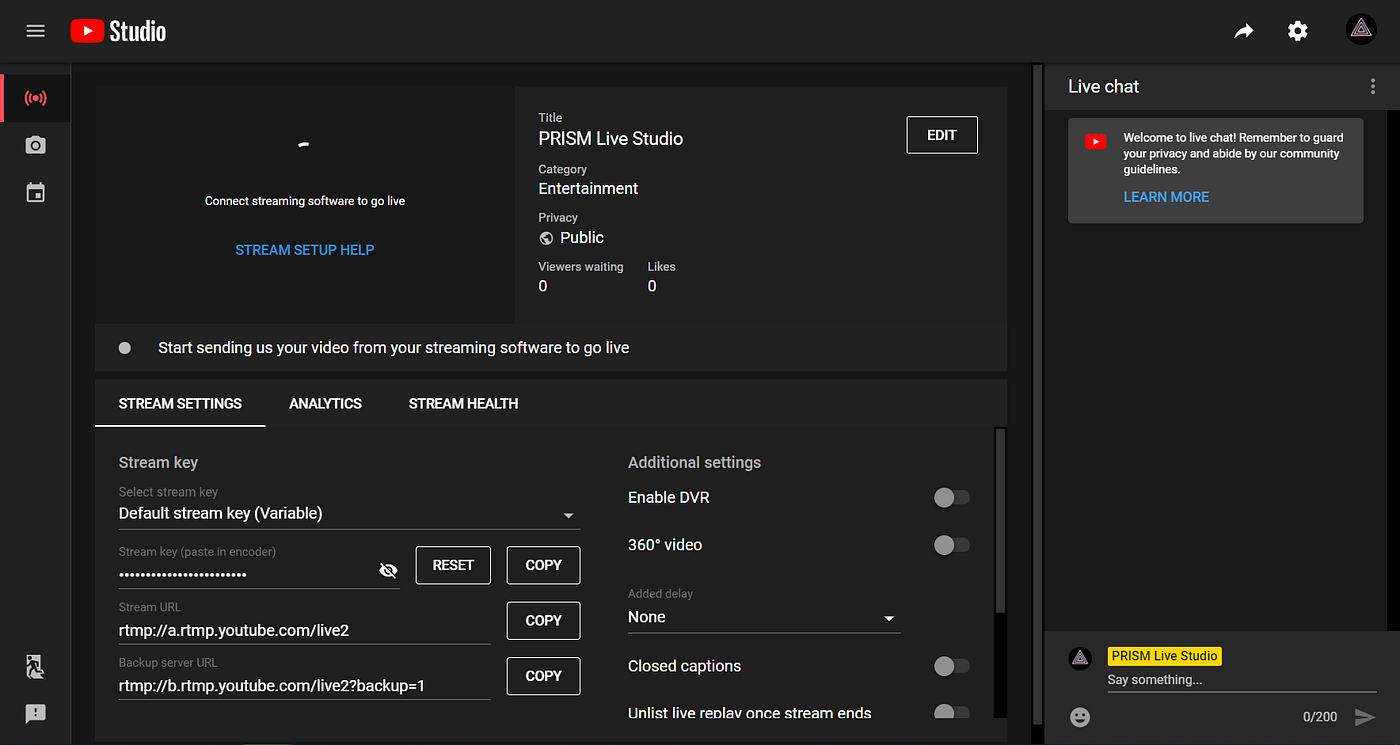Click the share arrow icon in header
The image size is (1400, 745).
point(1243,31)
